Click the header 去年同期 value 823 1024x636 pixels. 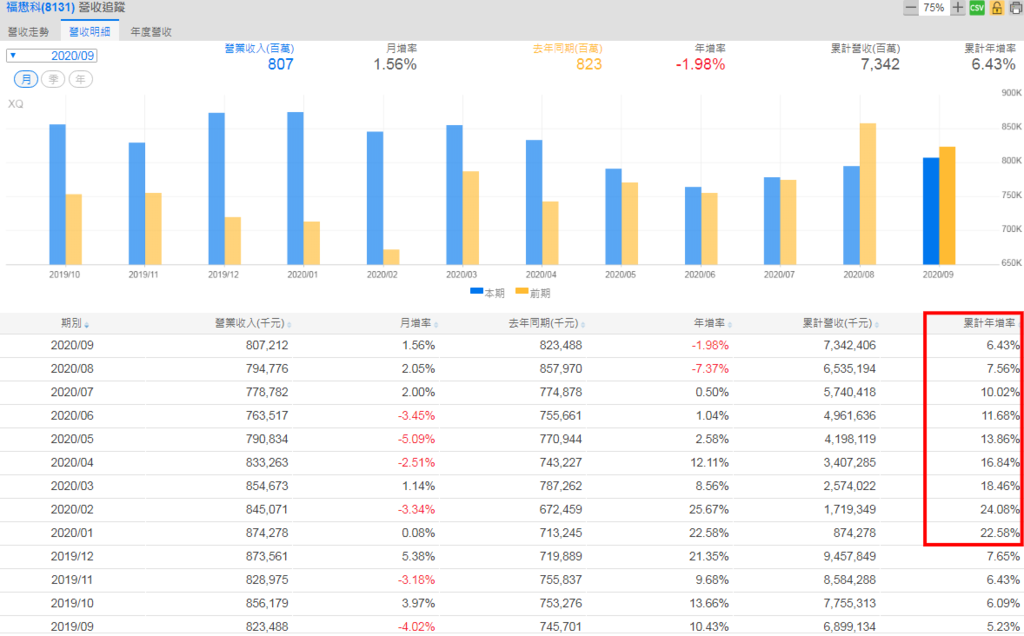pyautogui.click(x=588, y=64)
